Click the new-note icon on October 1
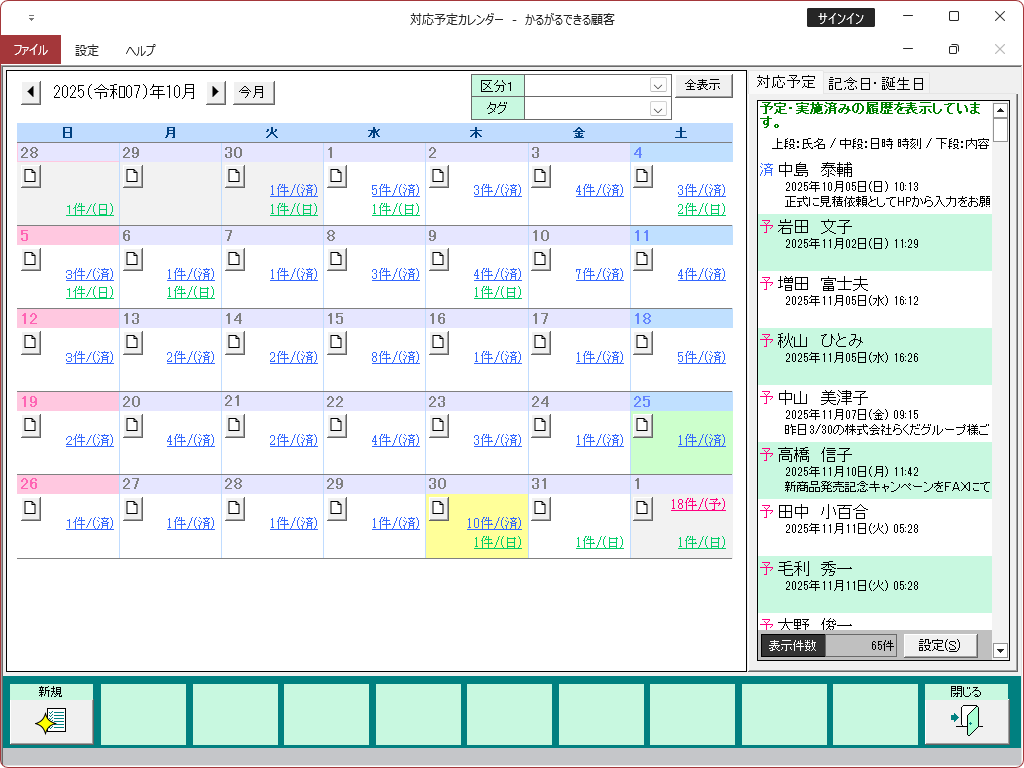Image resolution: width=1024 pixels, height=768 pixels. point(337,177)
